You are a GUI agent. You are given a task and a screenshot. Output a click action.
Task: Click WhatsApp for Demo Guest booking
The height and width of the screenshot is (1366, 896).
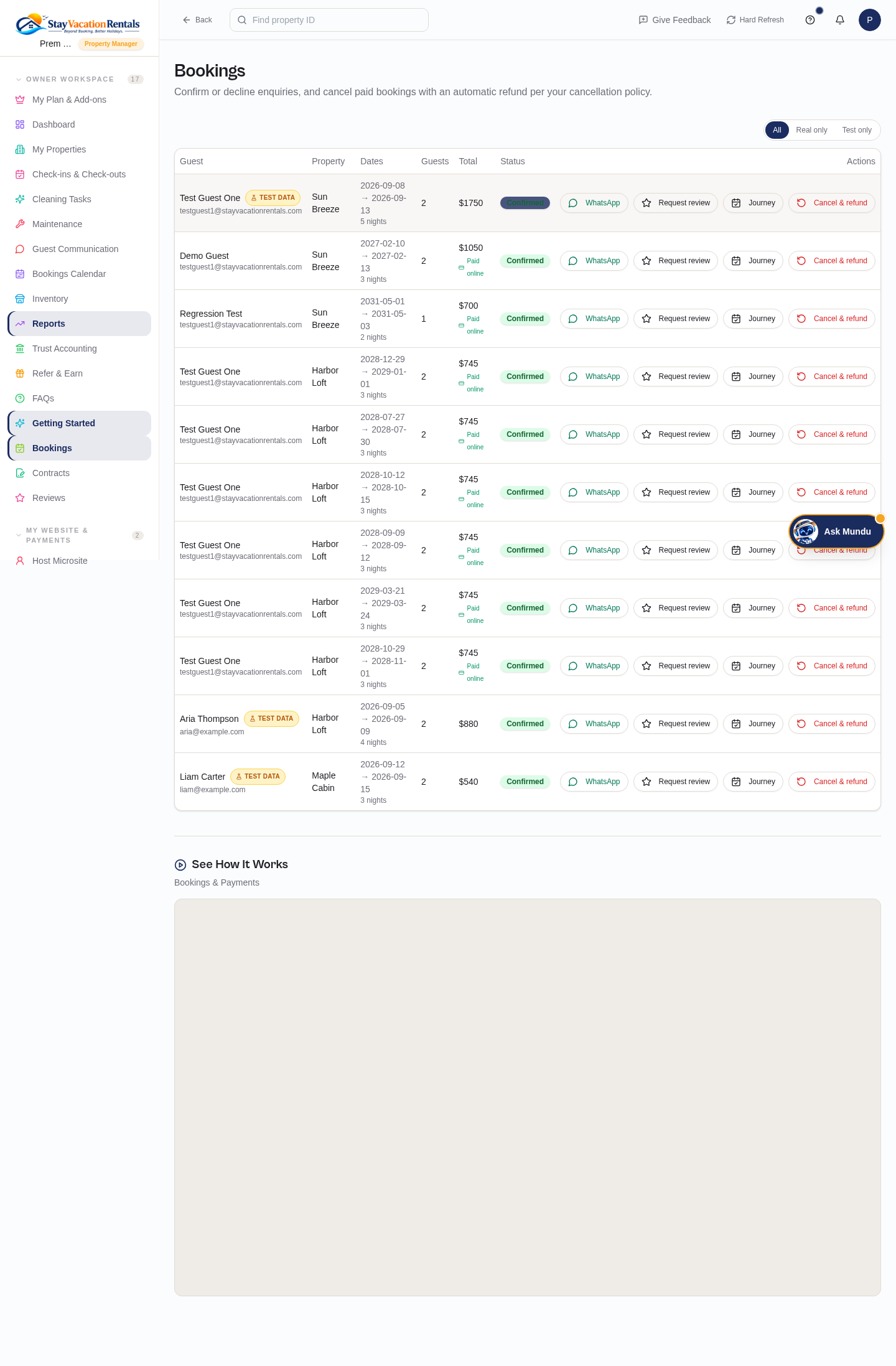click(x=594, y=261)
